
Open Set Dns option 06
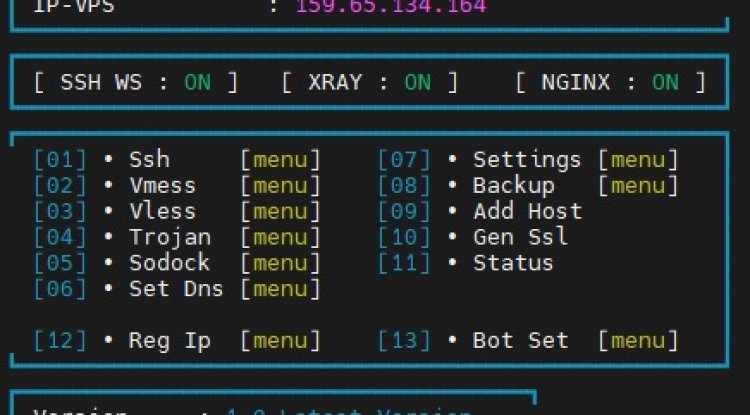pos(175,289)
